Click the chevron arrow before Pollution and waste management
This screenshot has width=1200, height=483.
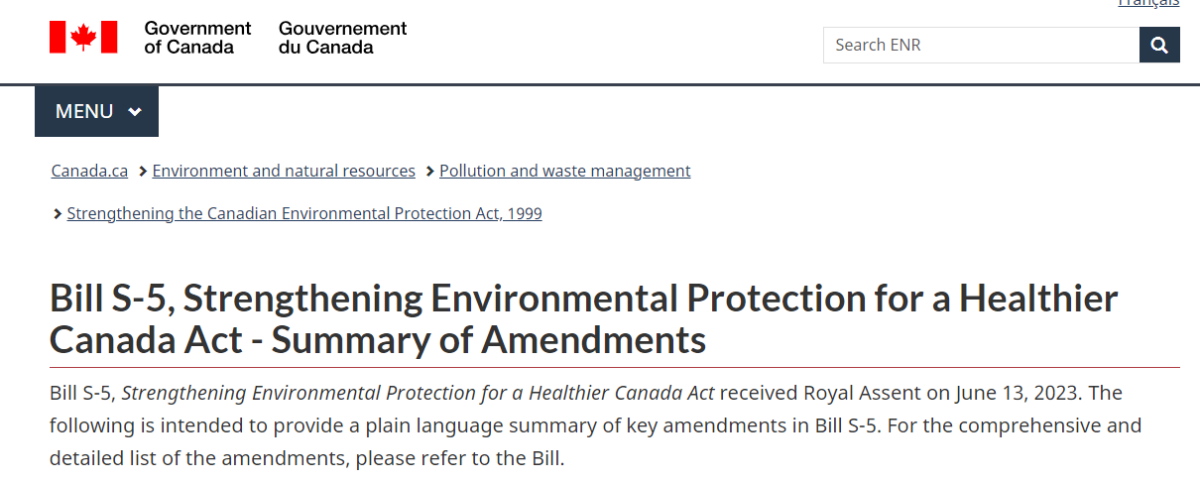click(430, 171)
